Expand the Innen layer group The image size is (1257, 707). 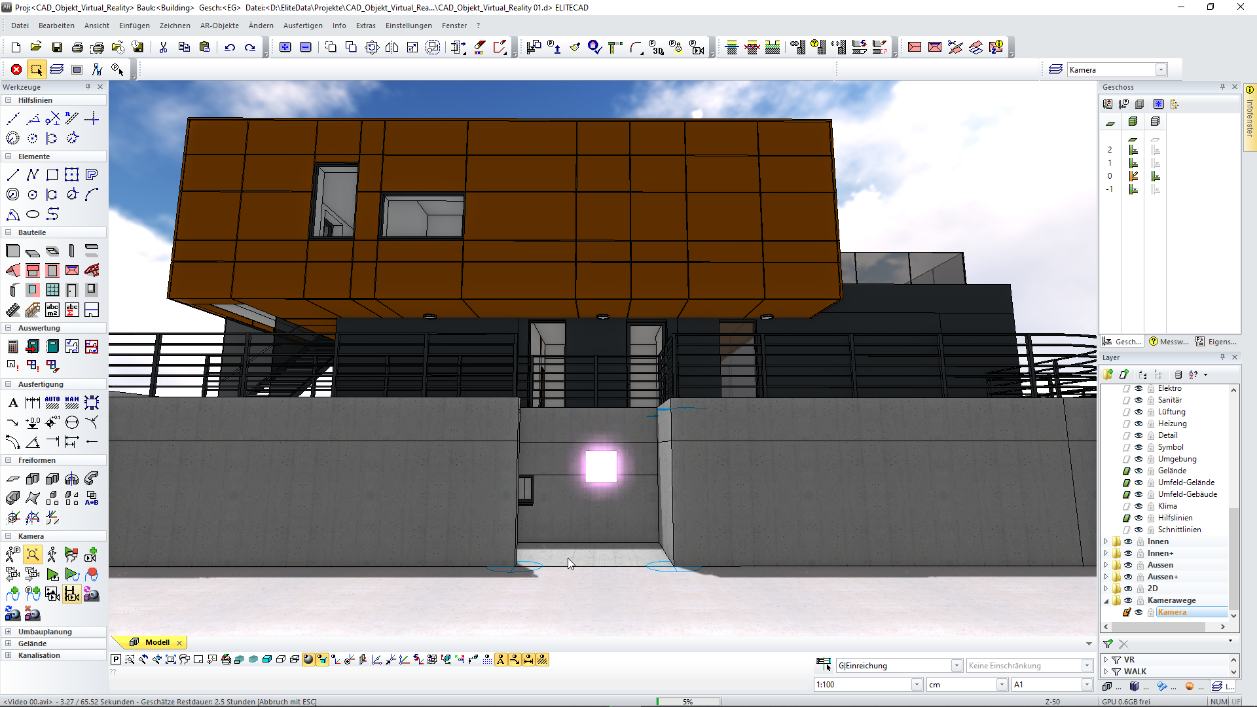tap(1104, 541)
